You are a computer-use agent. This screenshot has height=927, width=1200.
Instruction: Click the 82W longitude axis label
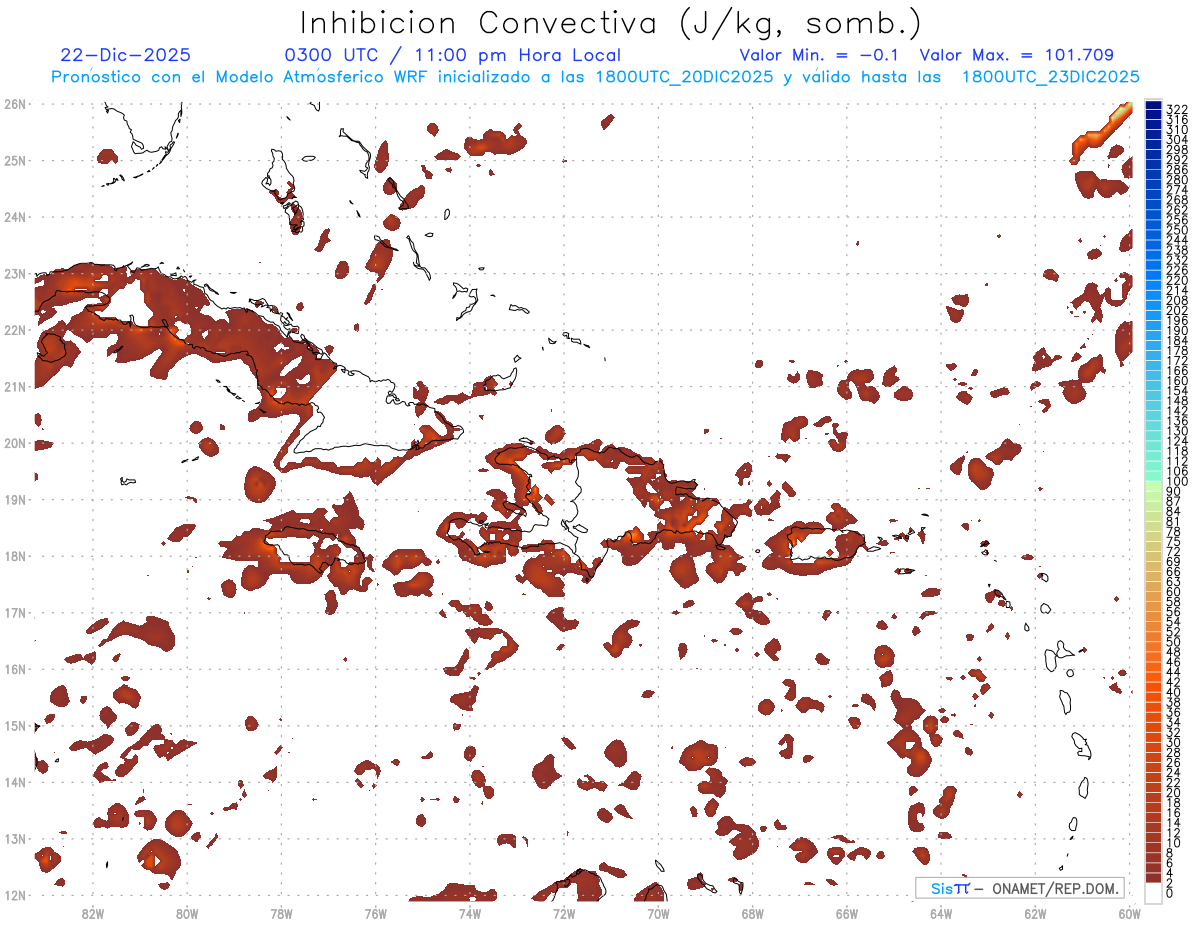pyautogui.click(x=93, y=913)
